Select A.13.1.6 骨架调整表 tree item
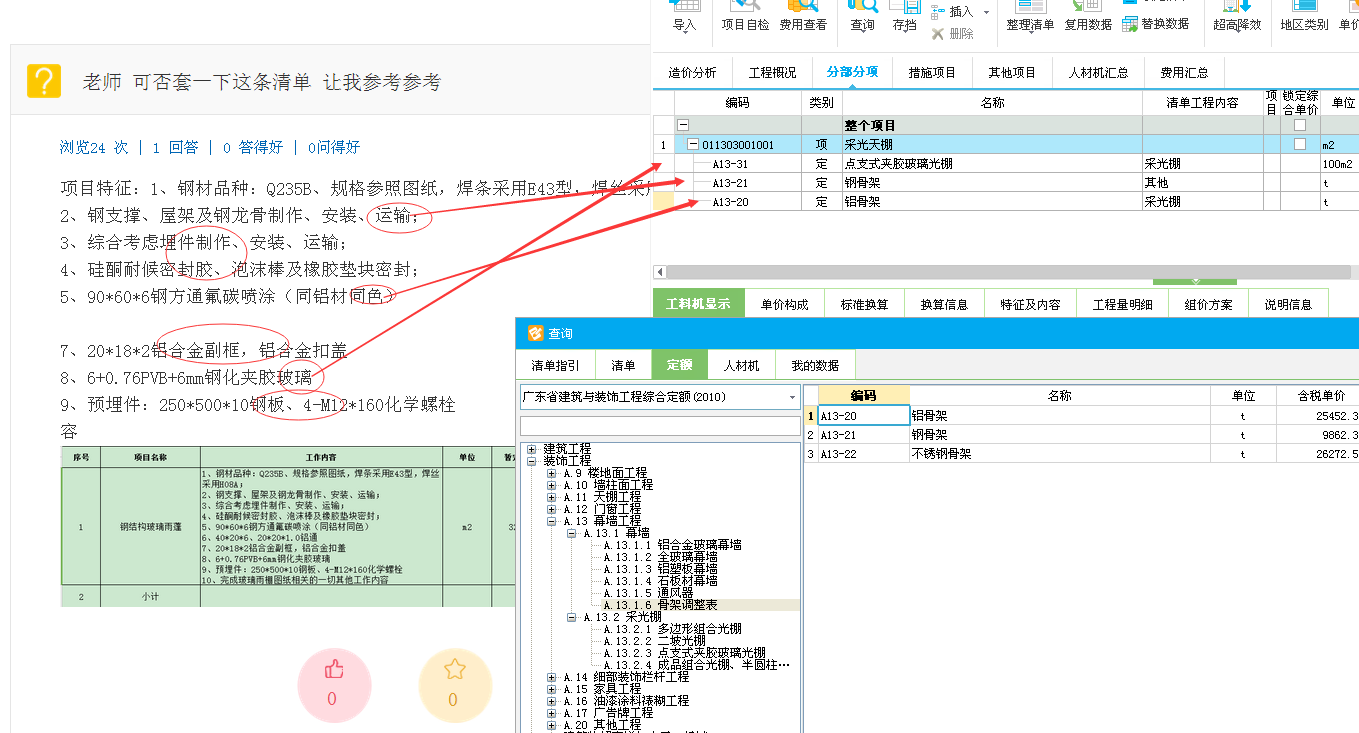This screenshot has width=1359, height=733. [x=660, y=605]
